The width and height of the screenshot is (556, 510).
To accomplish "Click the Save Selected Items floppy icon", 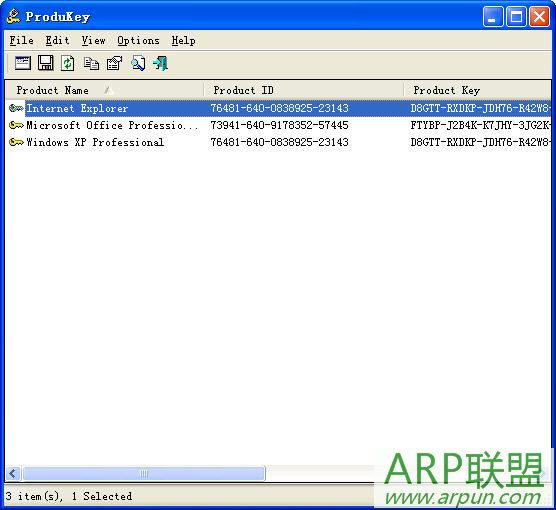I will 46,63.
